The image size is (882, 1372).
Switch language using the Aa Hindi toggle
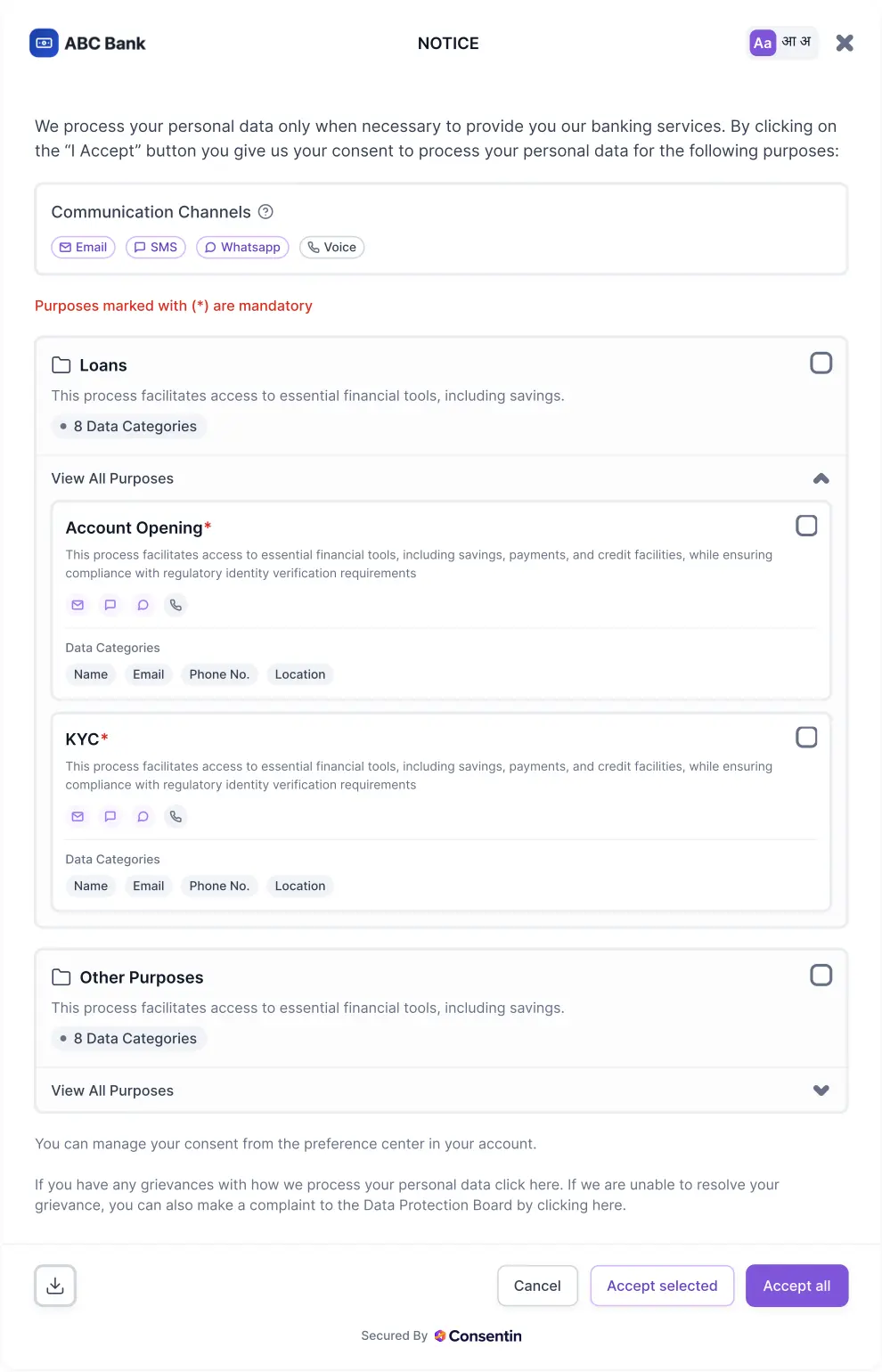click(782, 42)
